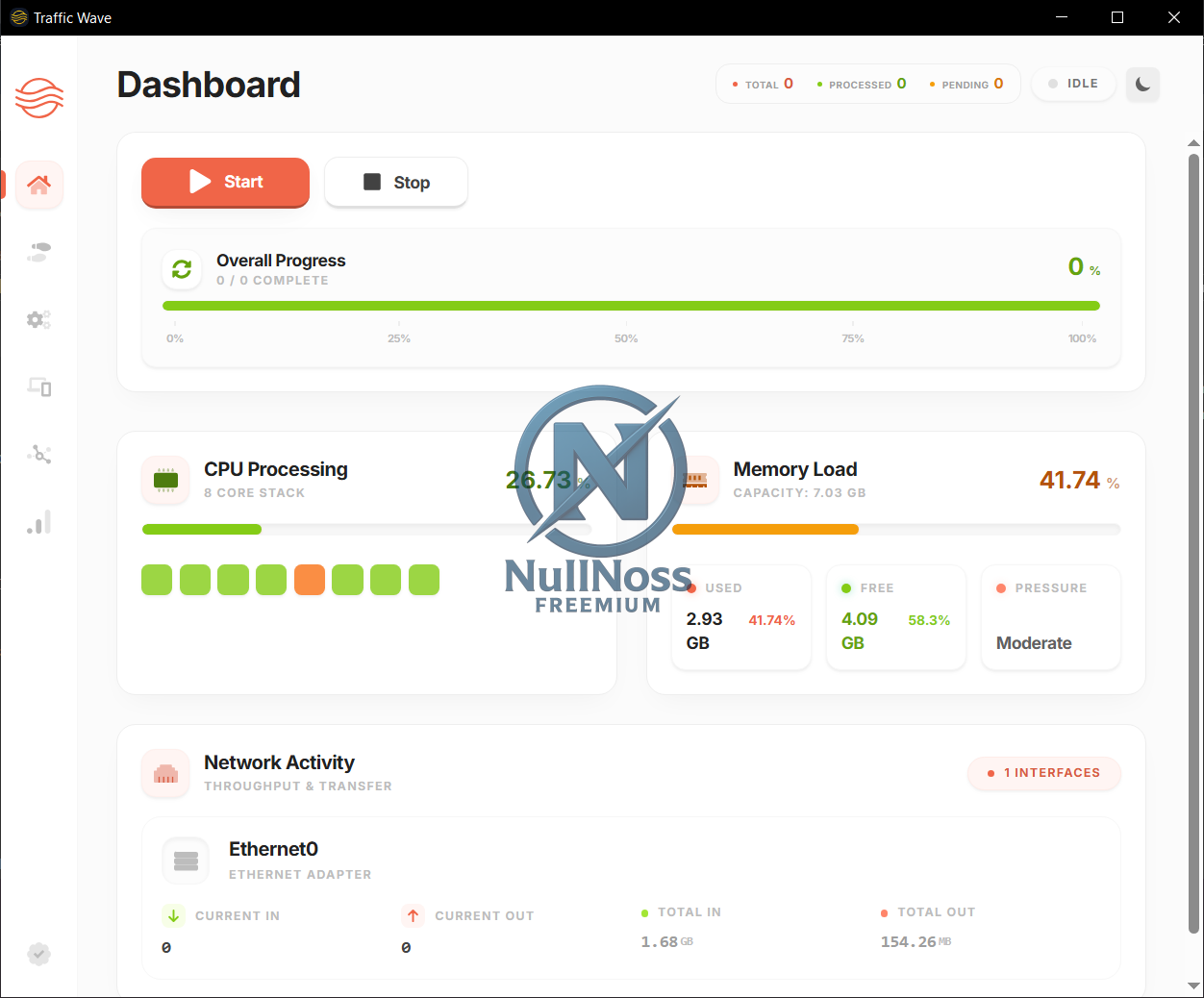
Task: Click the verified badge icon at sidebar bottom
Action: click(x=38, y=954)
